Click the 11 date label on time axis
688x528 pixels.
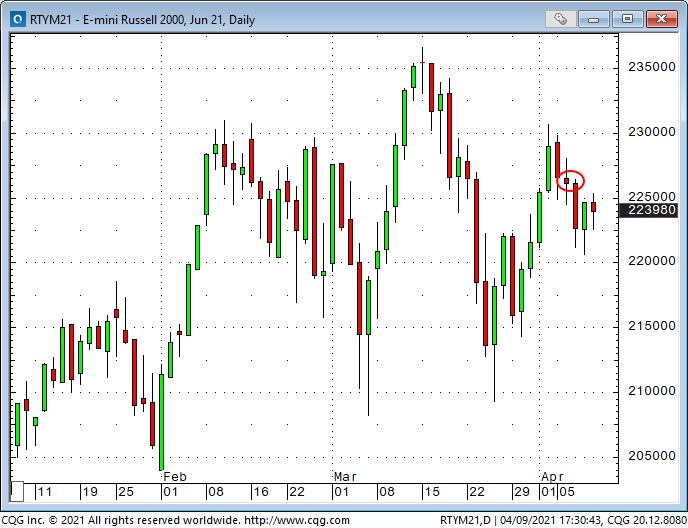click(44, 492)
